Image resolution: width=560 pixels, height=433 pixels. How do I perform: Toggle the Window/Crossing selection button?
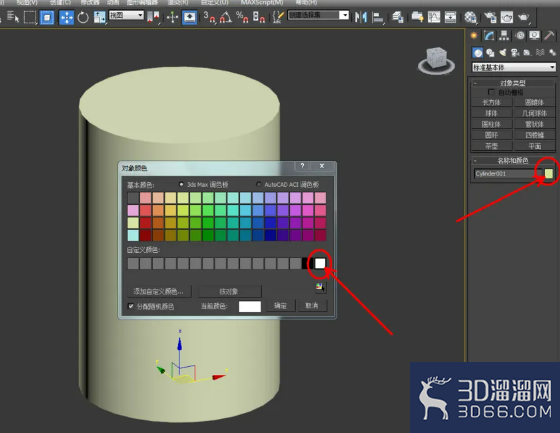coord(47,17)
